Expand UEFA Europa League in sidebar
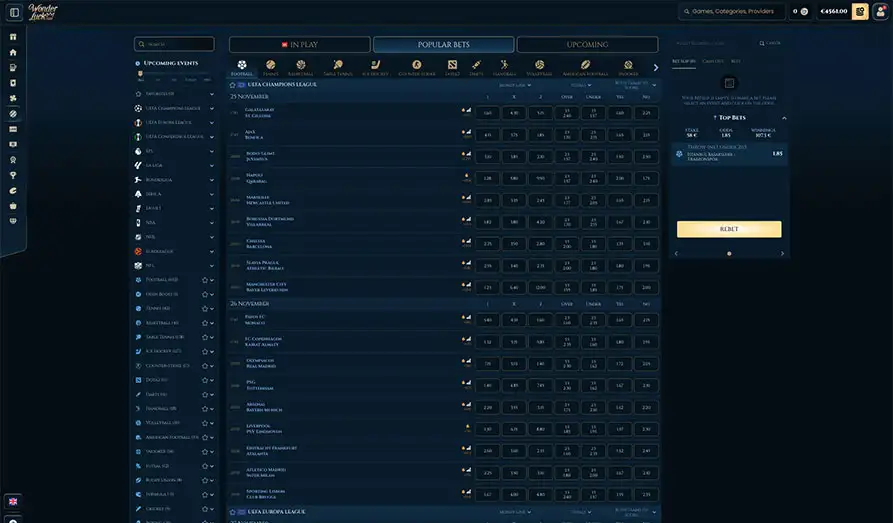Image resolution: width=893 pixels, height=523 pixels. point(212,122)
